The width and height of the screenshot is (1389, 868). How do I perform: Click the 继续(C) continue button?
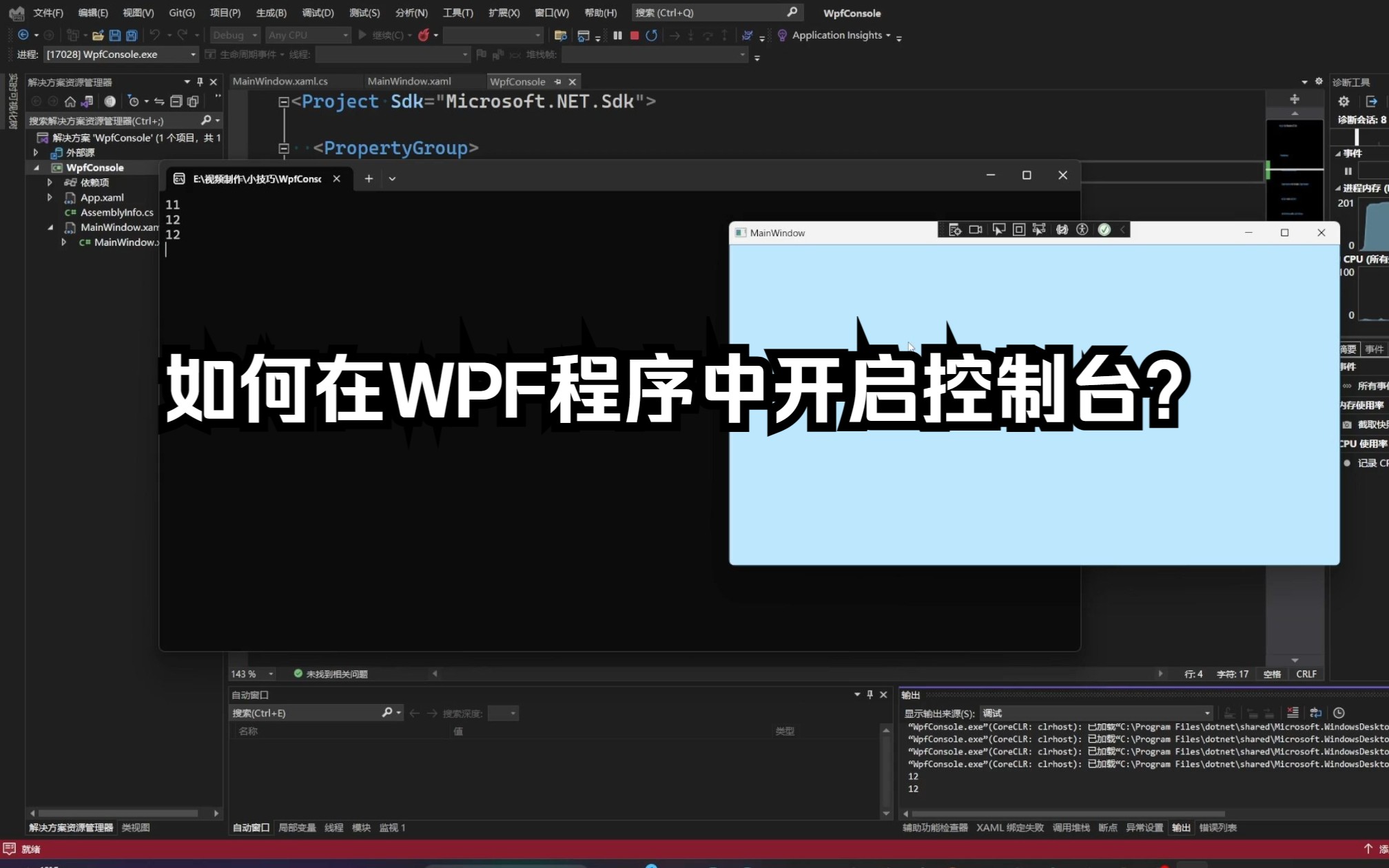(384, 35)
